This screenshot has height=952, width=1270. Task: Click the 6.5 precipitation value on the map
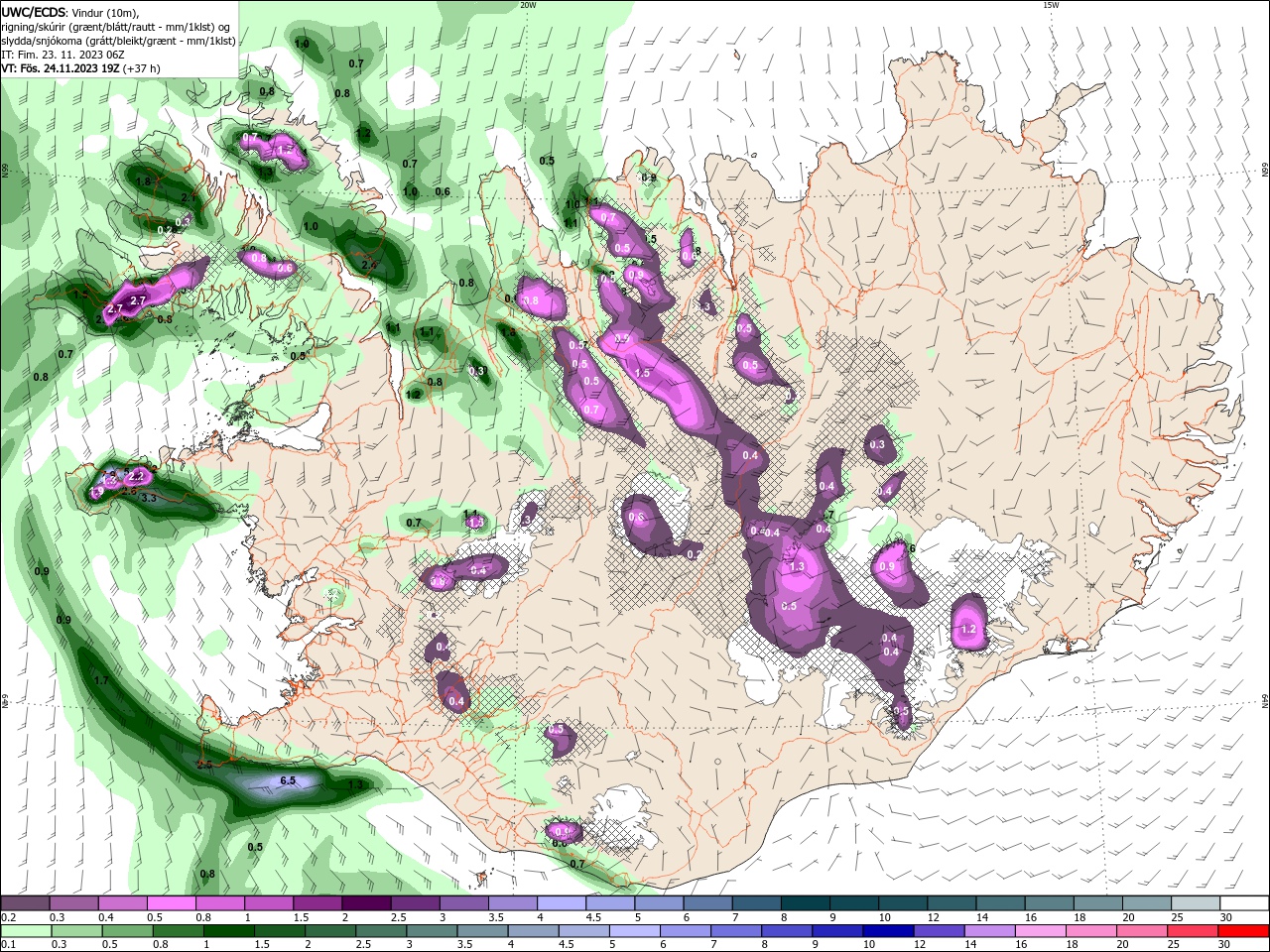coord(288,780)
